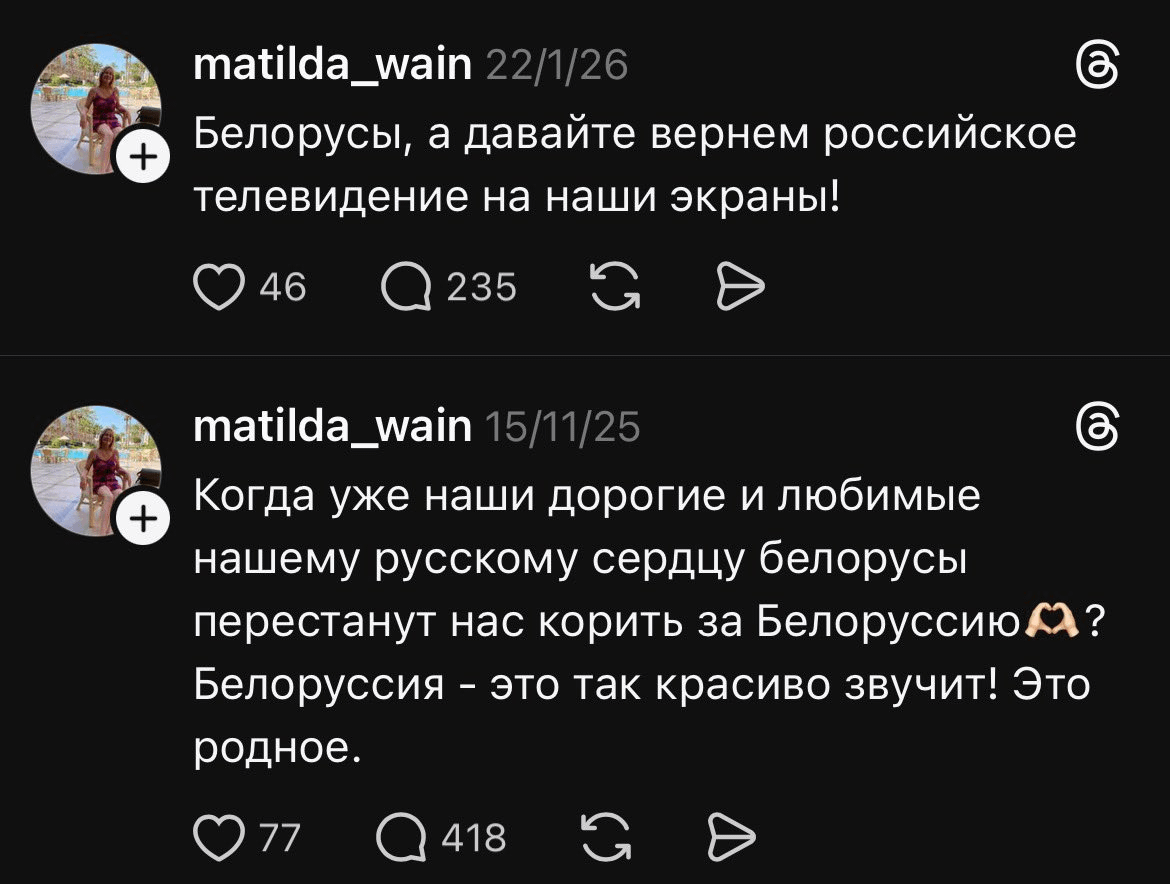Follow matilda_wain via second avatar plus

[x=143, y=518]
